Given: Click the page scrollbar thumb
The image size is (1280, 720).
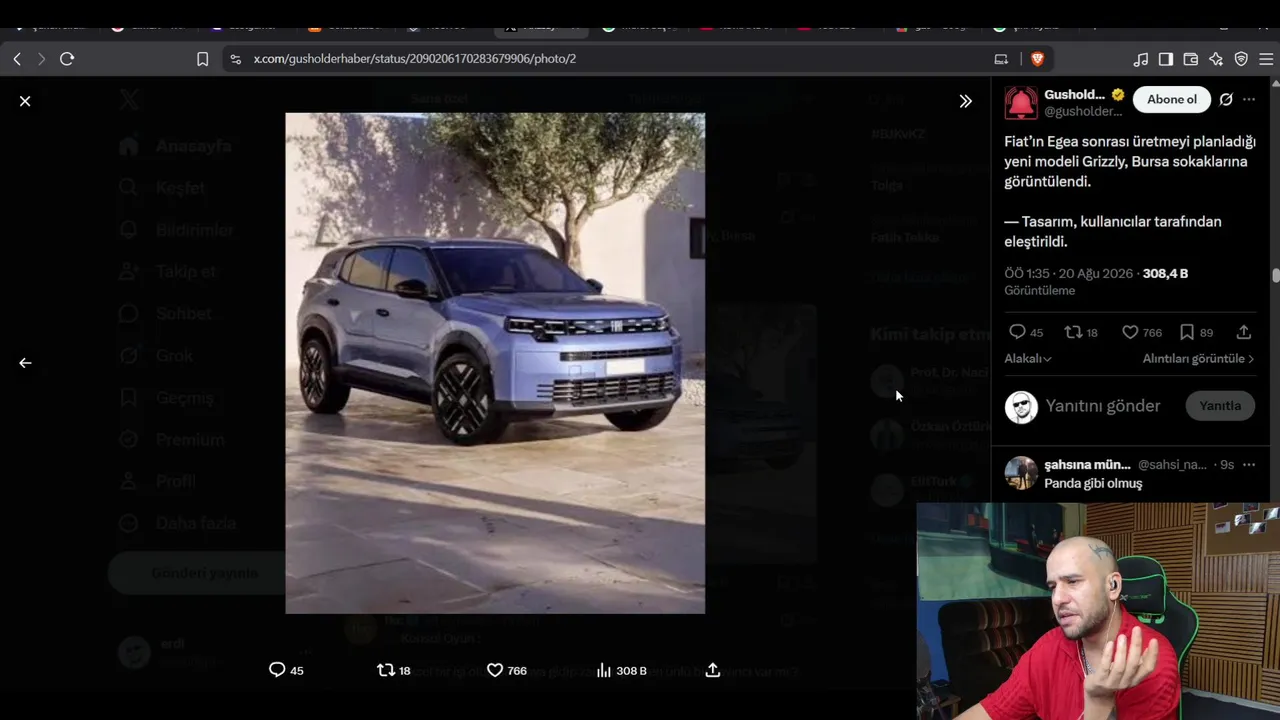Looking at the screenshot, I should click(1276, 276).
